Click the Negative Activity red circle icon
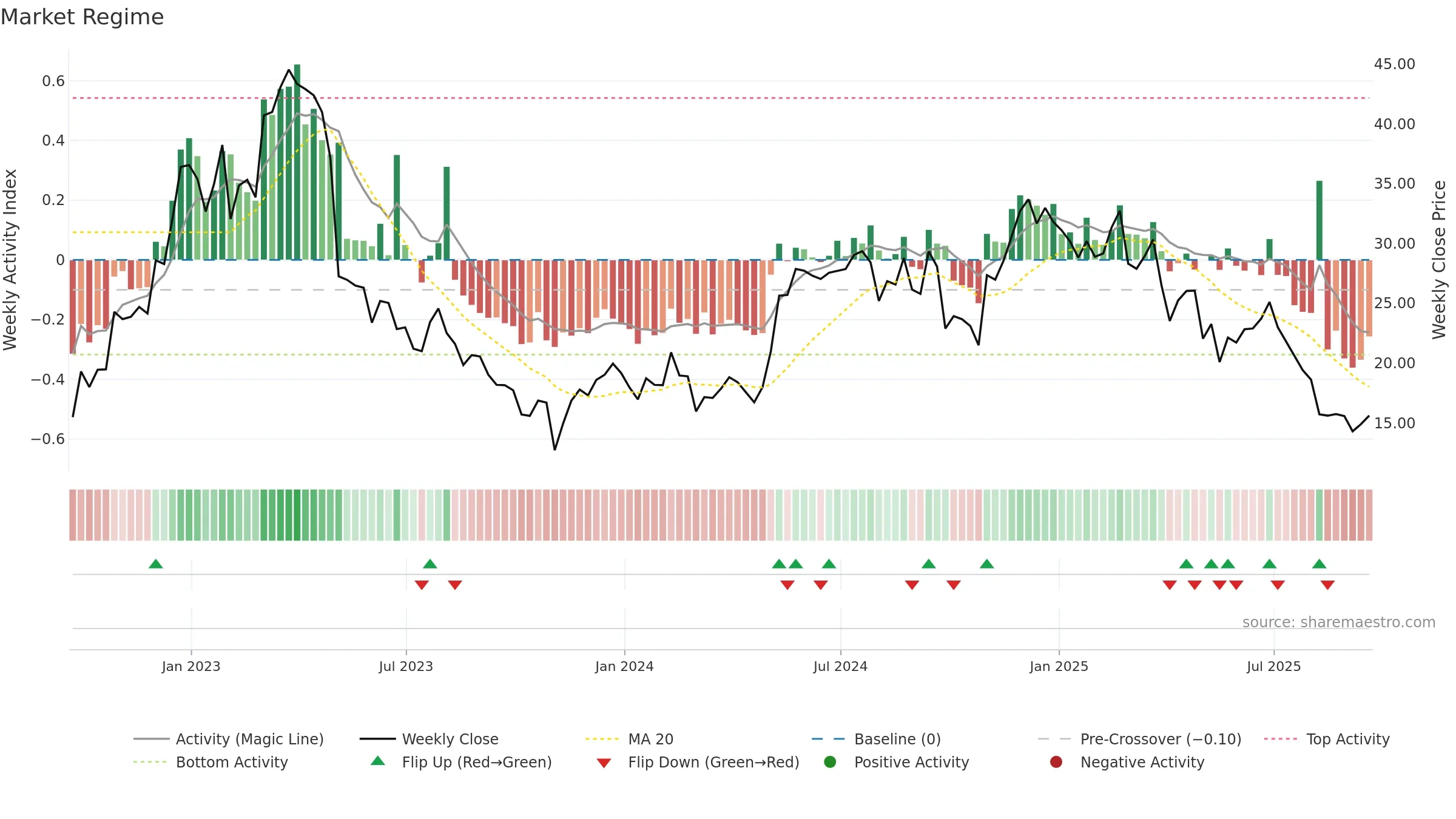 point(1056,762)
